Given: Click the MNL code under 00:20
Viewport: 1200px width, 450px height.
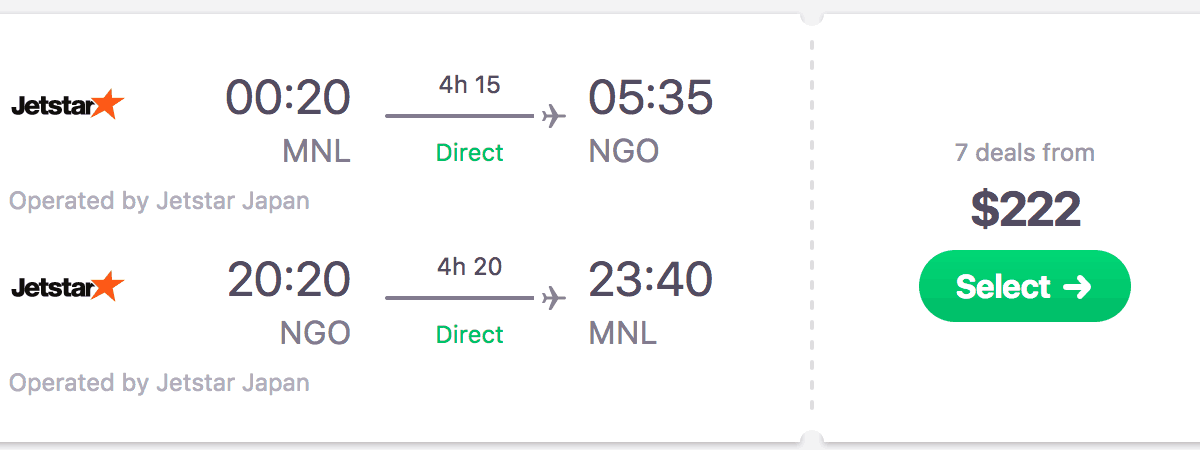Looking at the screenshot, I should point(316,152).
